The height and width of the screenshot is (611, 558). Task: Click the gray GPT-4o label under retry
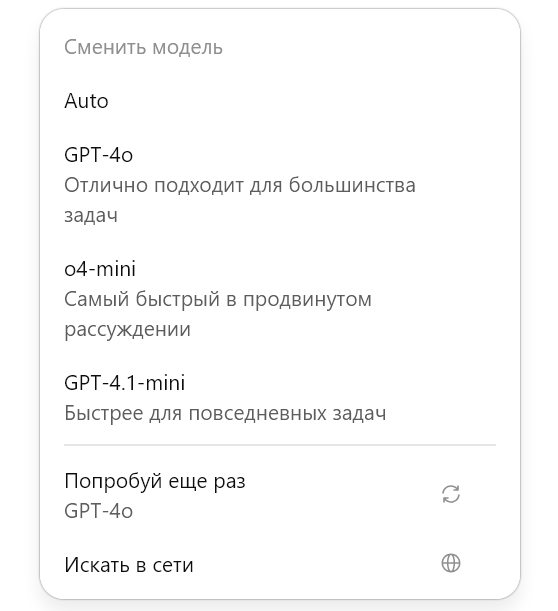point(99,511)
